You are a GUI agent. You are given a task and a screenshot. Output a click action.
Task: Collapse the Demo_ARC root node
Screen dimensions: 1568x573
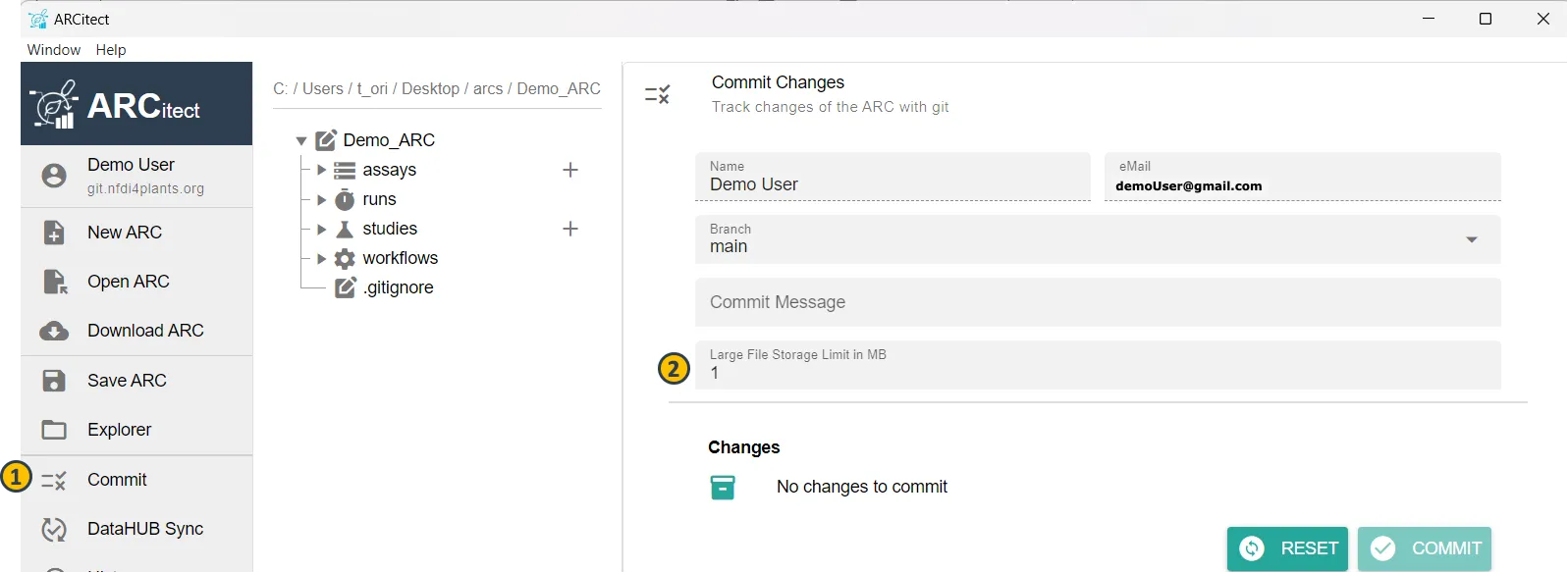pos(301,141)
